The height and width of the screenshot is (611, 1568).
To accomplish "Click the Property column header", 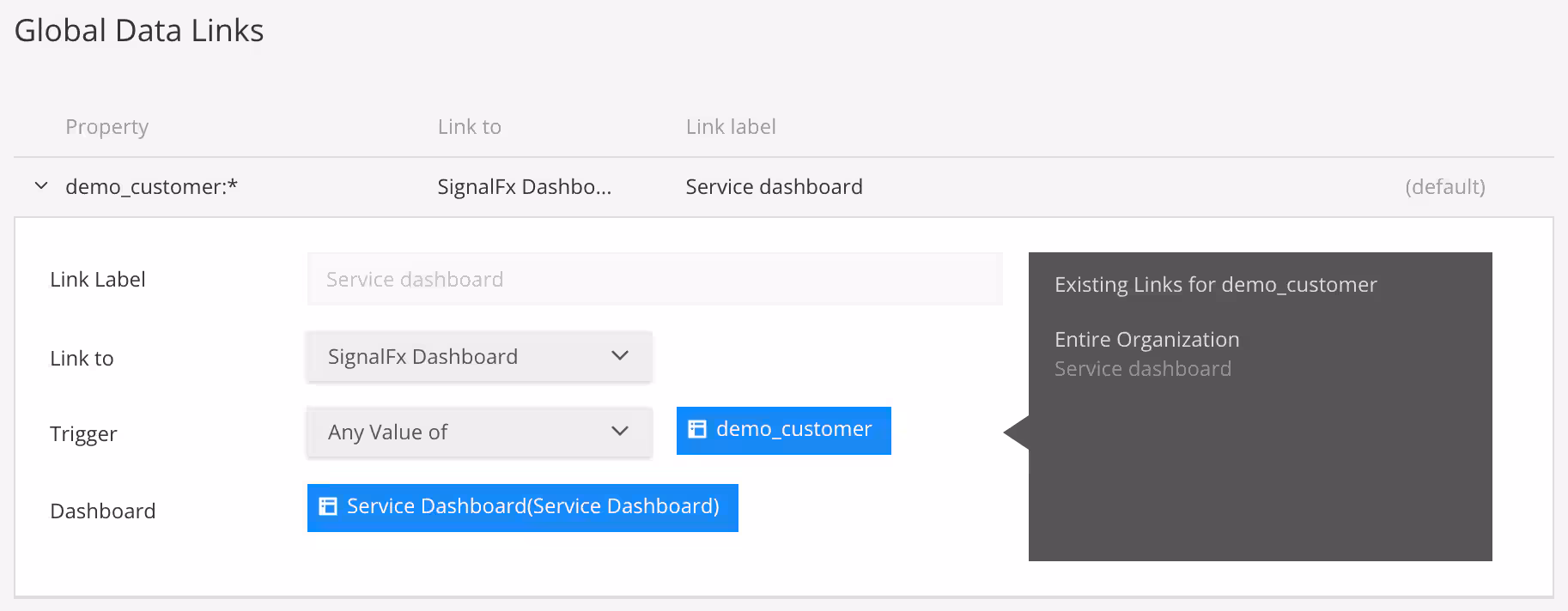I will click(106, 127).
